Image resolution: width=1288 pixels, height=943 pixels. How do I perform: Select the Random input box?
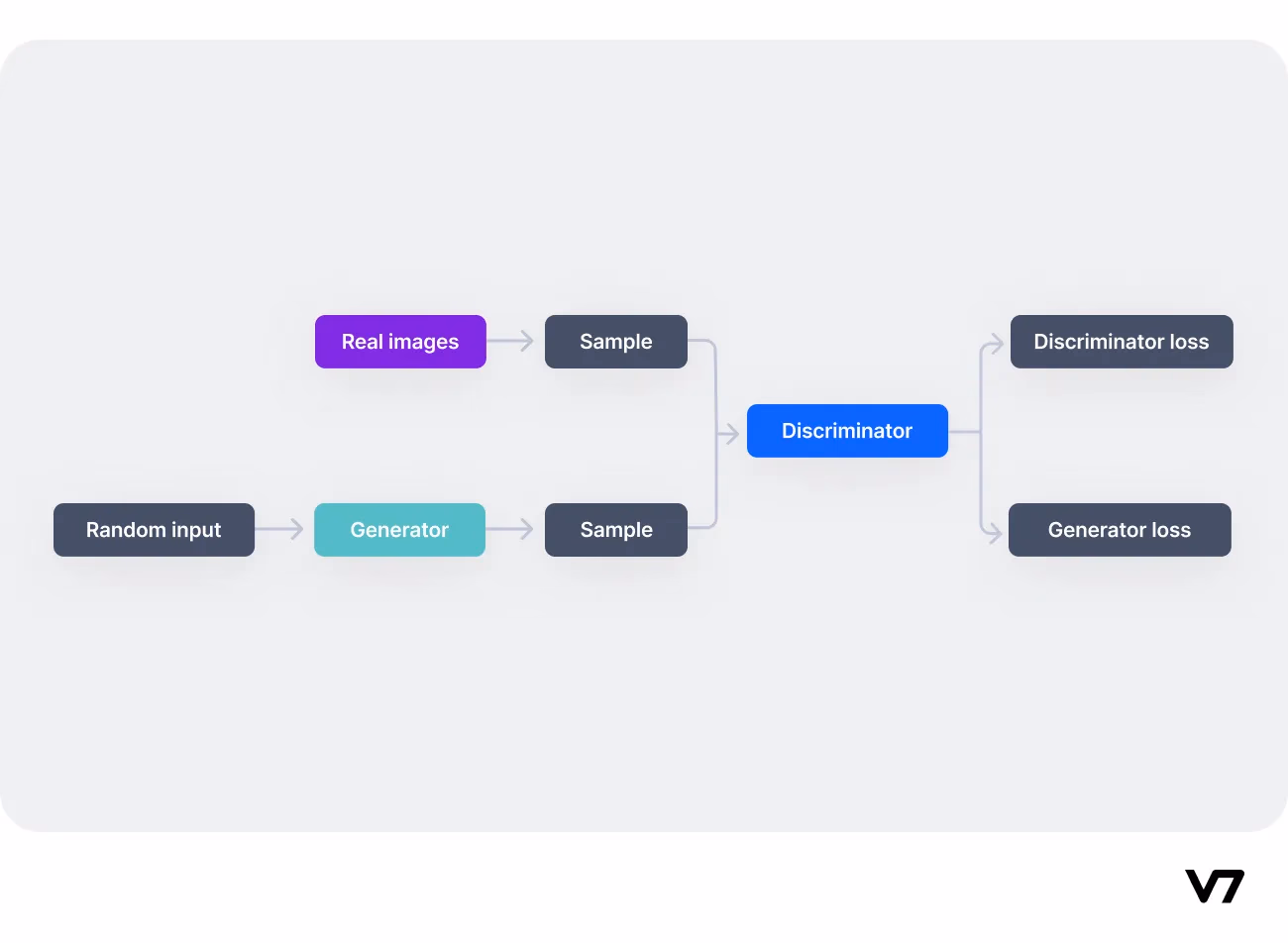point(154,530)
